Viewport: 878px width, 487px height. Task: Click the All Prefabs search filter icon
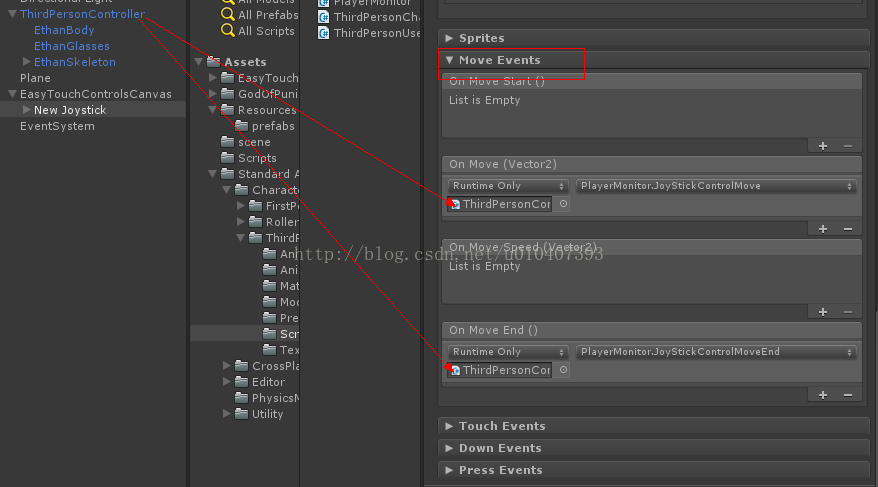click(228, 14)
